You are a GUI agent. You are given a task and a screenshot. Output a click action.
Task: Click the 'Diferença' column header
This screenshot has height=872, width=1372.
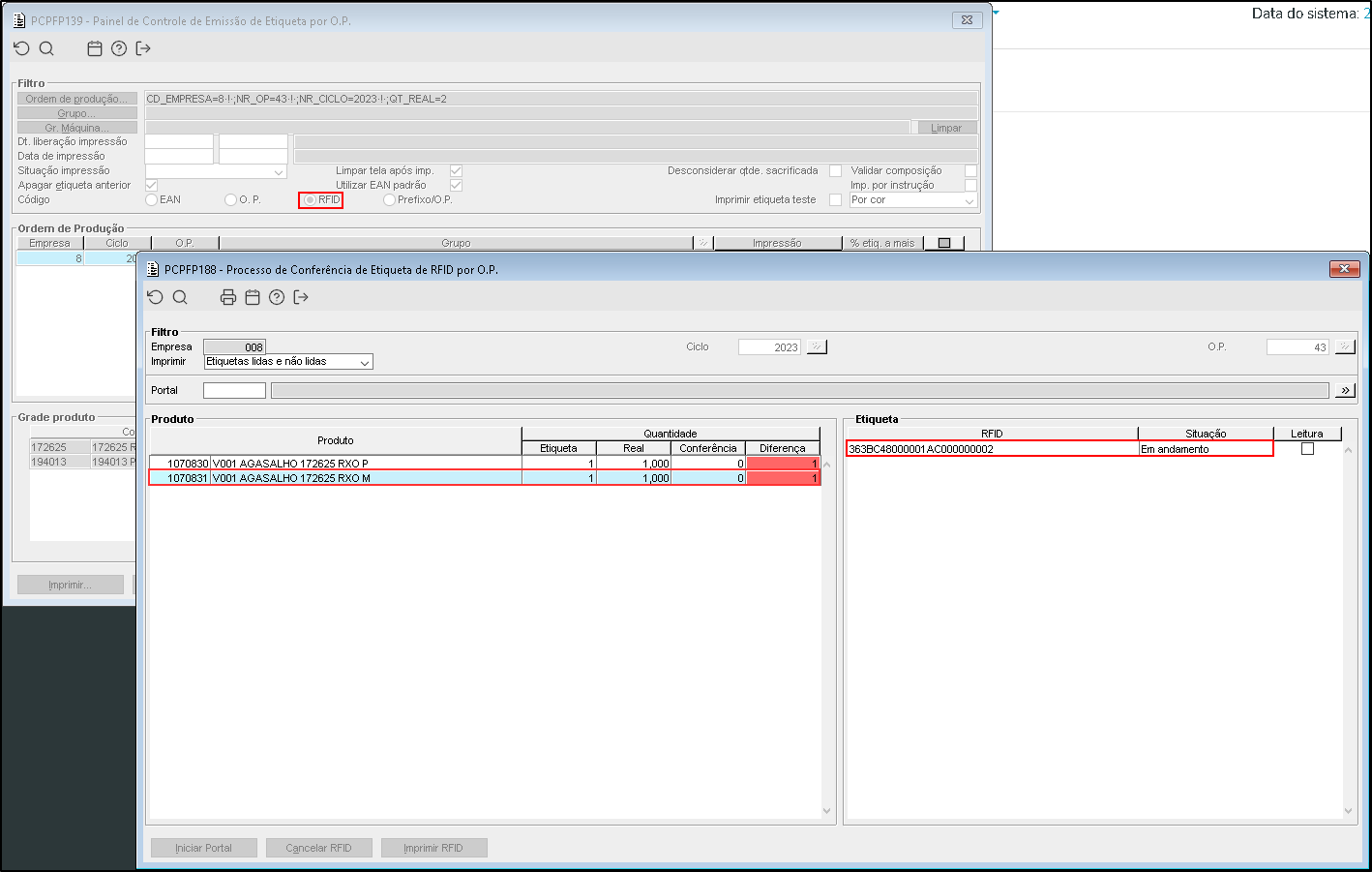[782, 448]
